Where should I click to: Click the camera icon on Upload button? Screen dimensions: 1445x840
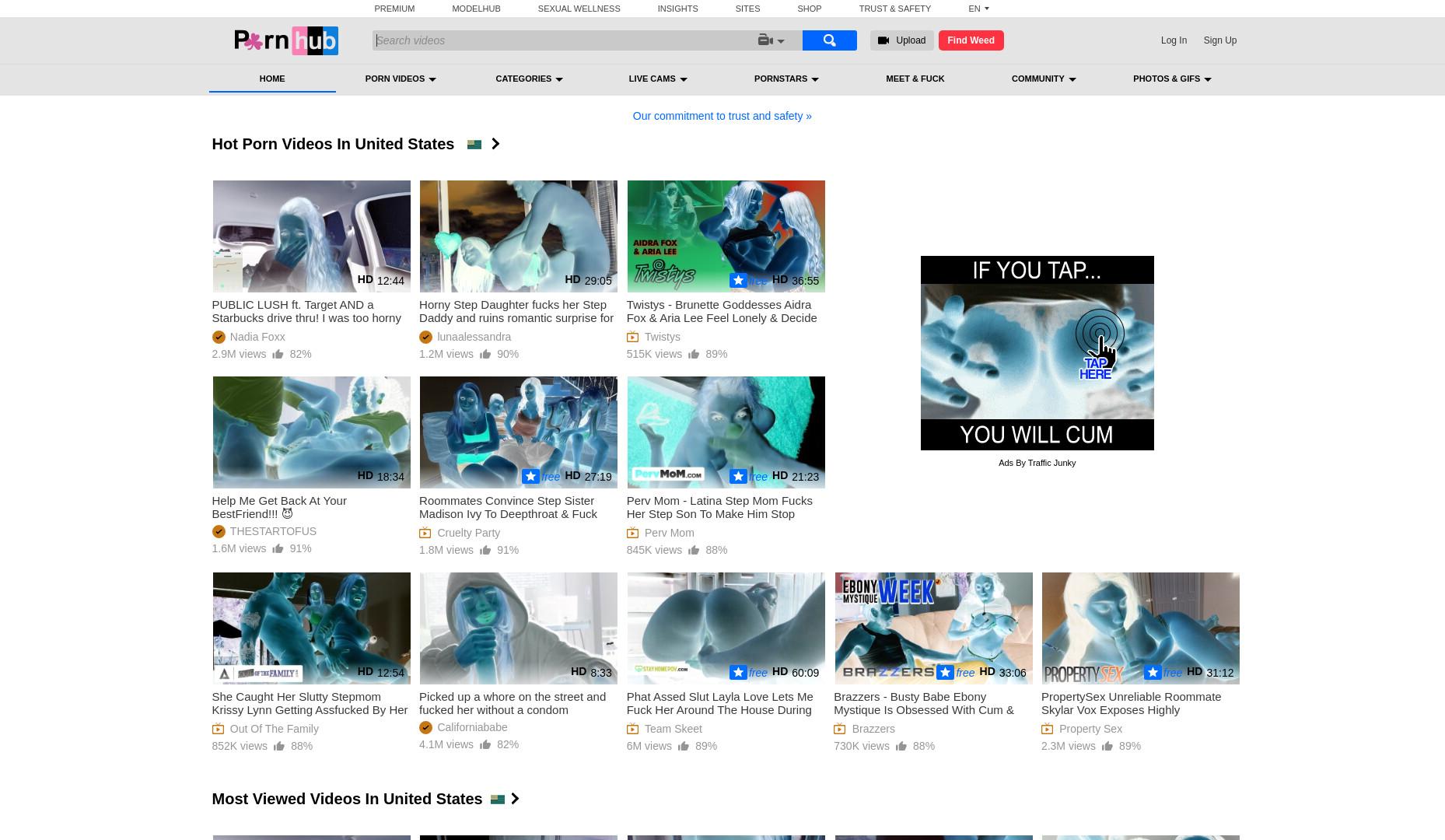883,40
